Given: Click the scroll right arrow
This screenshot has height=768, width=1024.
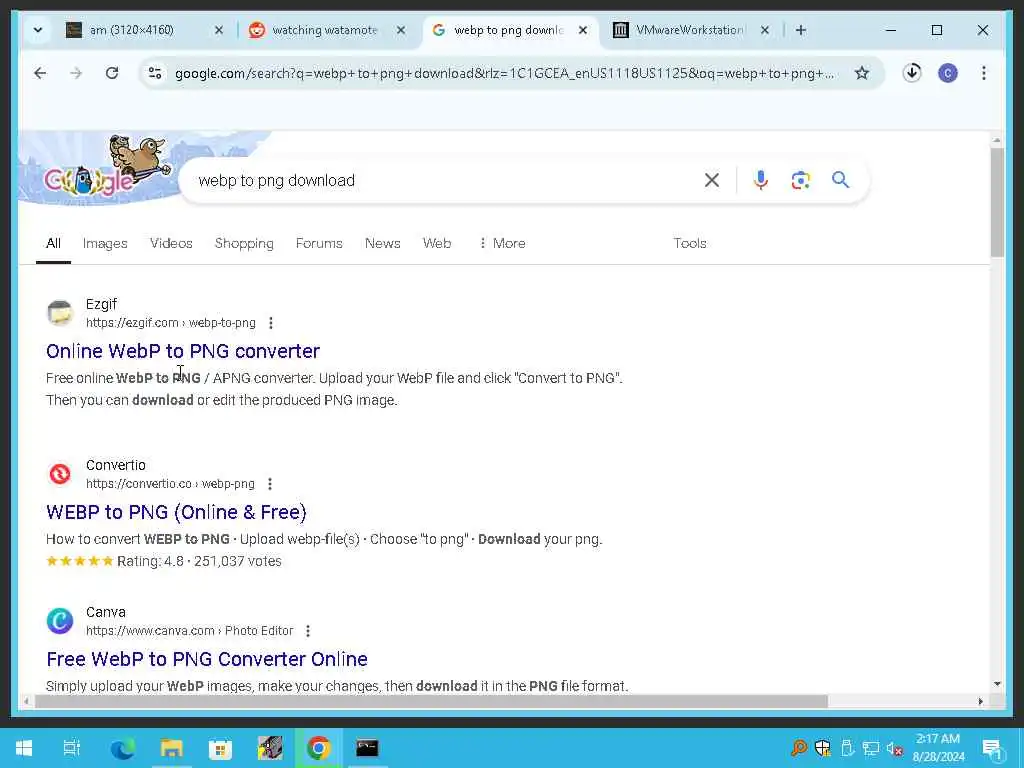Looking at the screenshot, I should pyautogui.click(x=980, y=701).
